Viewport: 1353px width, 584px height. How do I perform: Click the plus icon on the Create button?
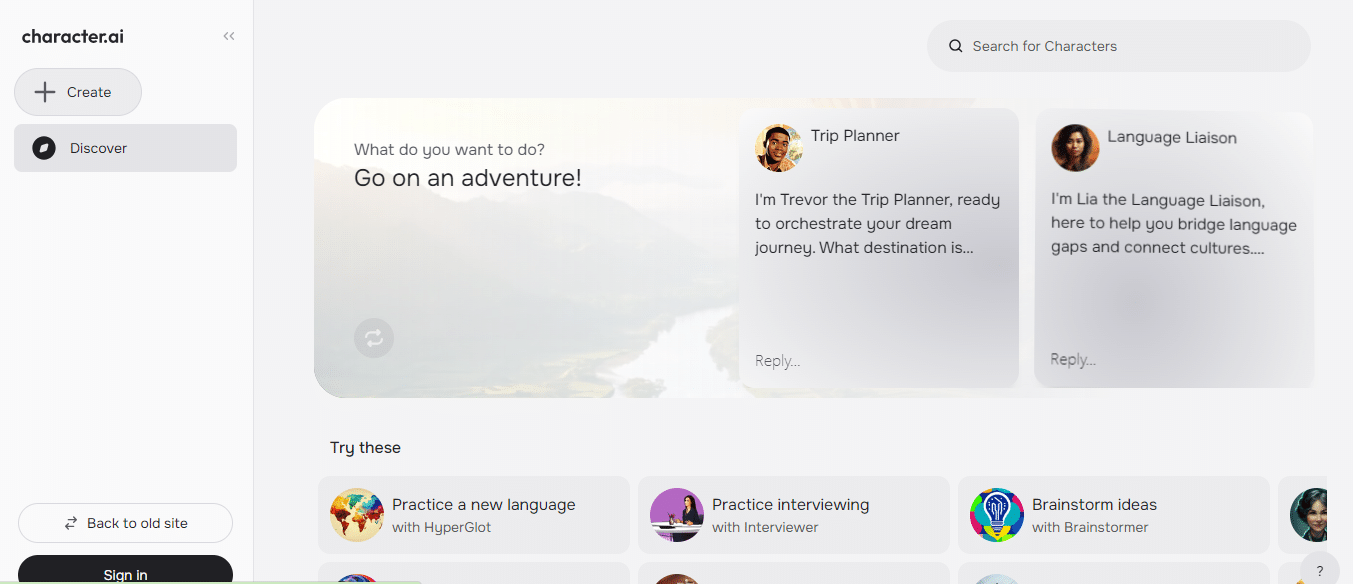click(45, 92)
